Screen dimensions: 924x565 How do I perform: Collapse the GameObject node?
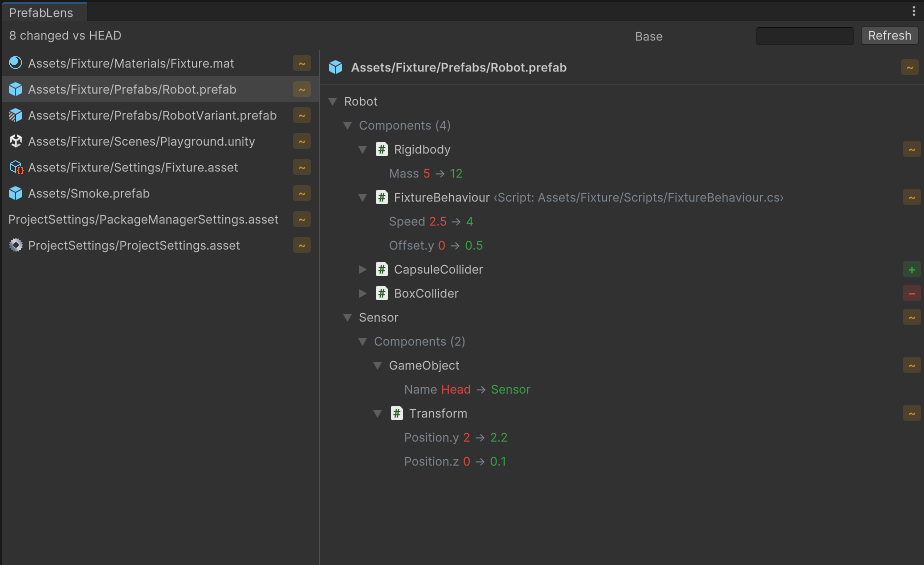coord(378,365)
